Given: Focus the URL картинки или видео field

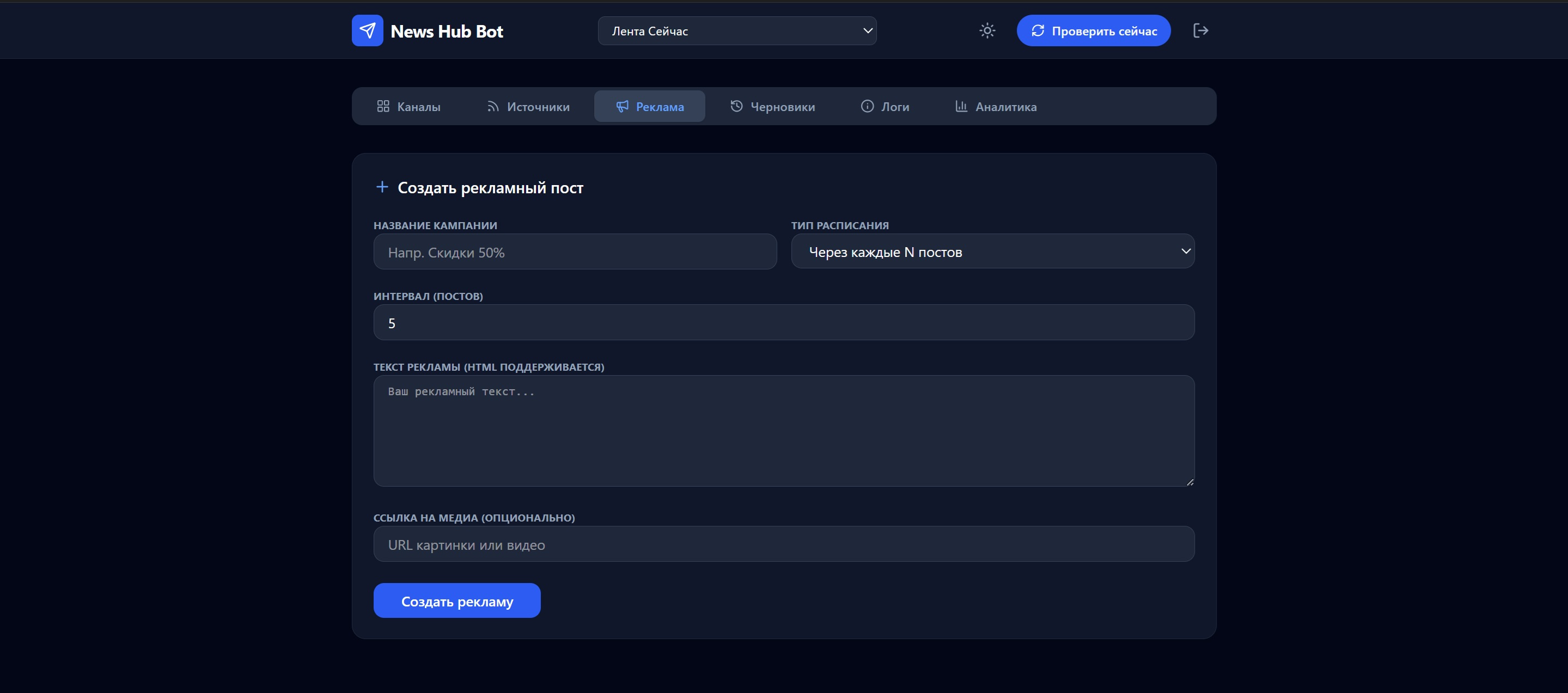Looking at the screenshot, I should (783, 544).
